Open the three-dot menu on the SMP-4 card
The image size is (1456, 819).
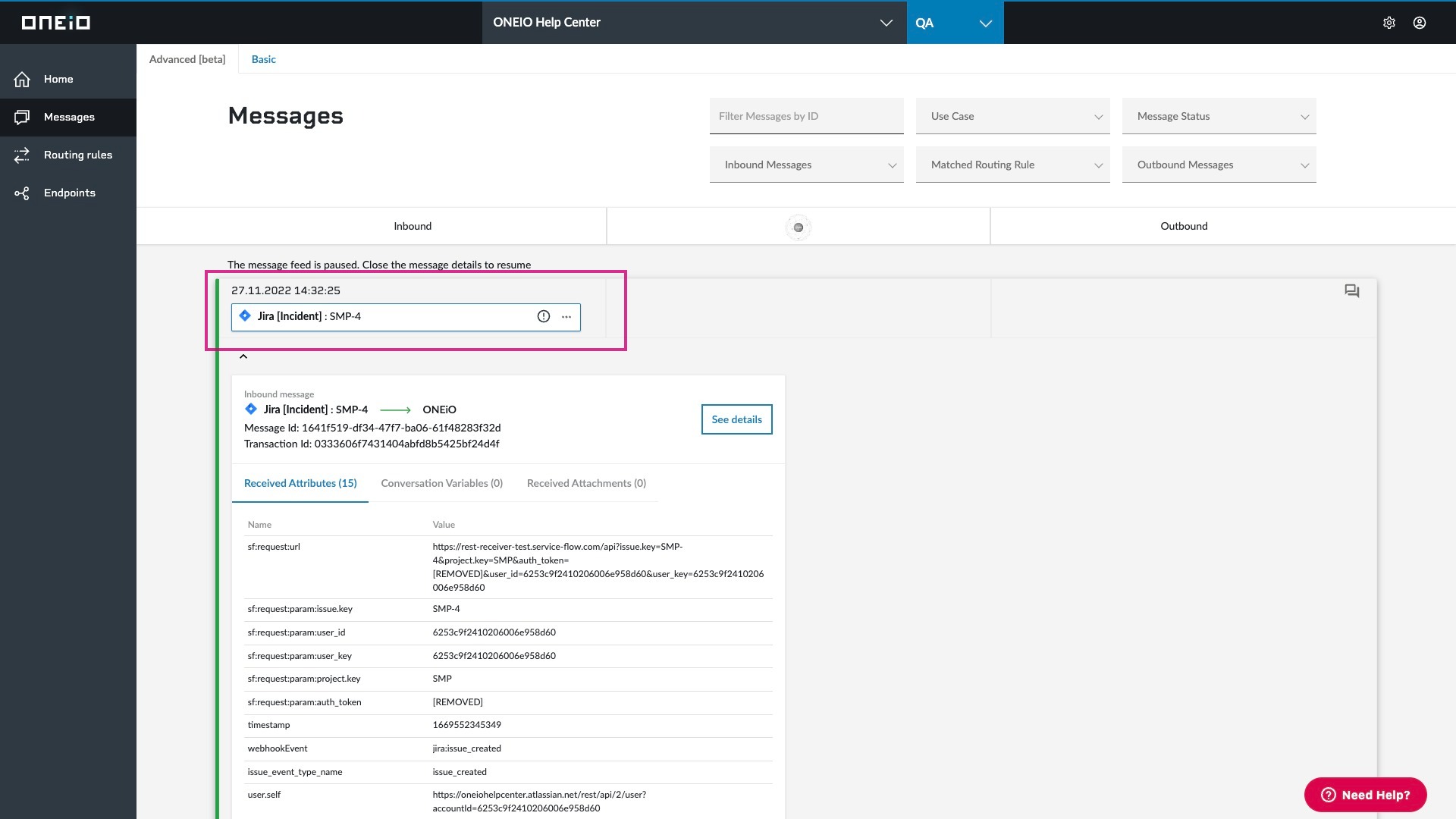point(566,317)
